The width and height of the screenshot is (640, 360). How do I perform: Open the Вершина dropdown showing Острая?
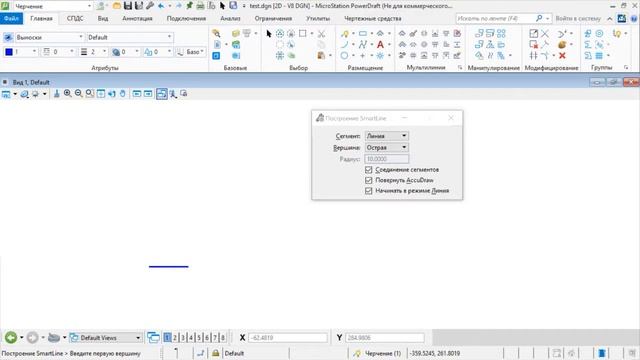point(386,147)
